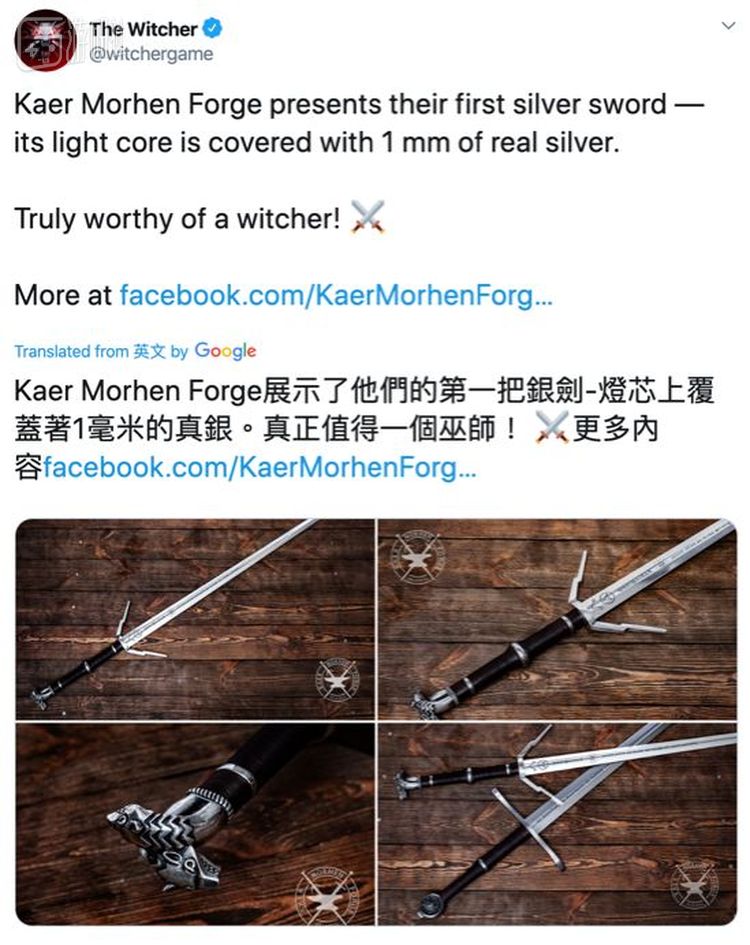Click the 'Truly worthy of a witcher!' text
This screenshot has width=750, height=945.
177,219
